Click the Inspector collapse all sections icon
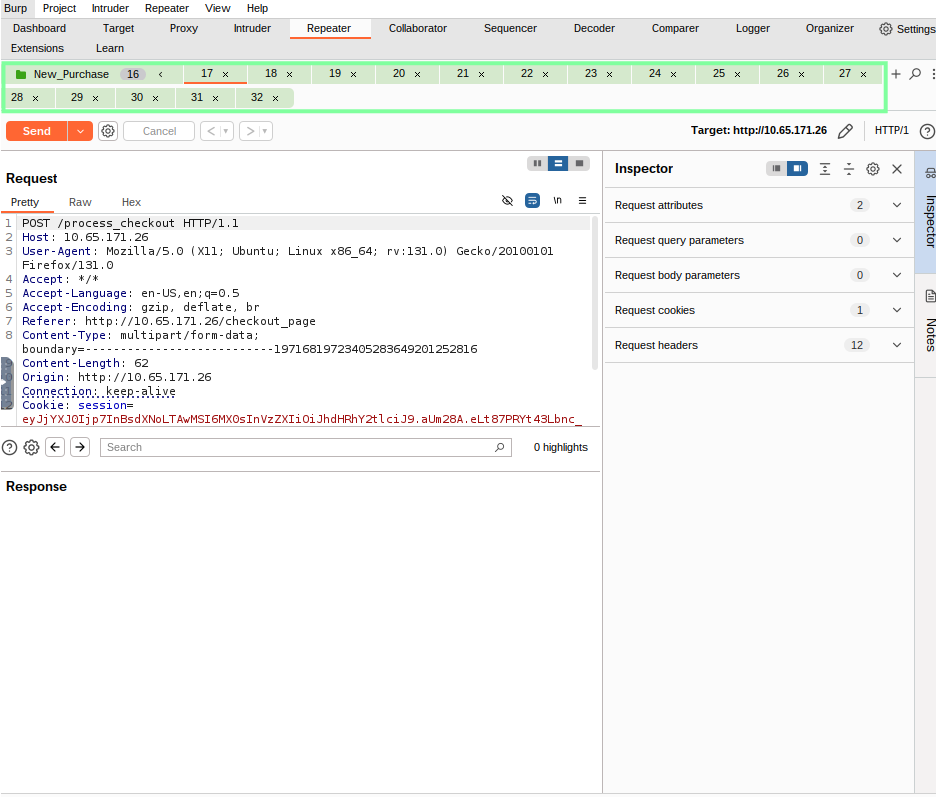 (x=849, y=169)
